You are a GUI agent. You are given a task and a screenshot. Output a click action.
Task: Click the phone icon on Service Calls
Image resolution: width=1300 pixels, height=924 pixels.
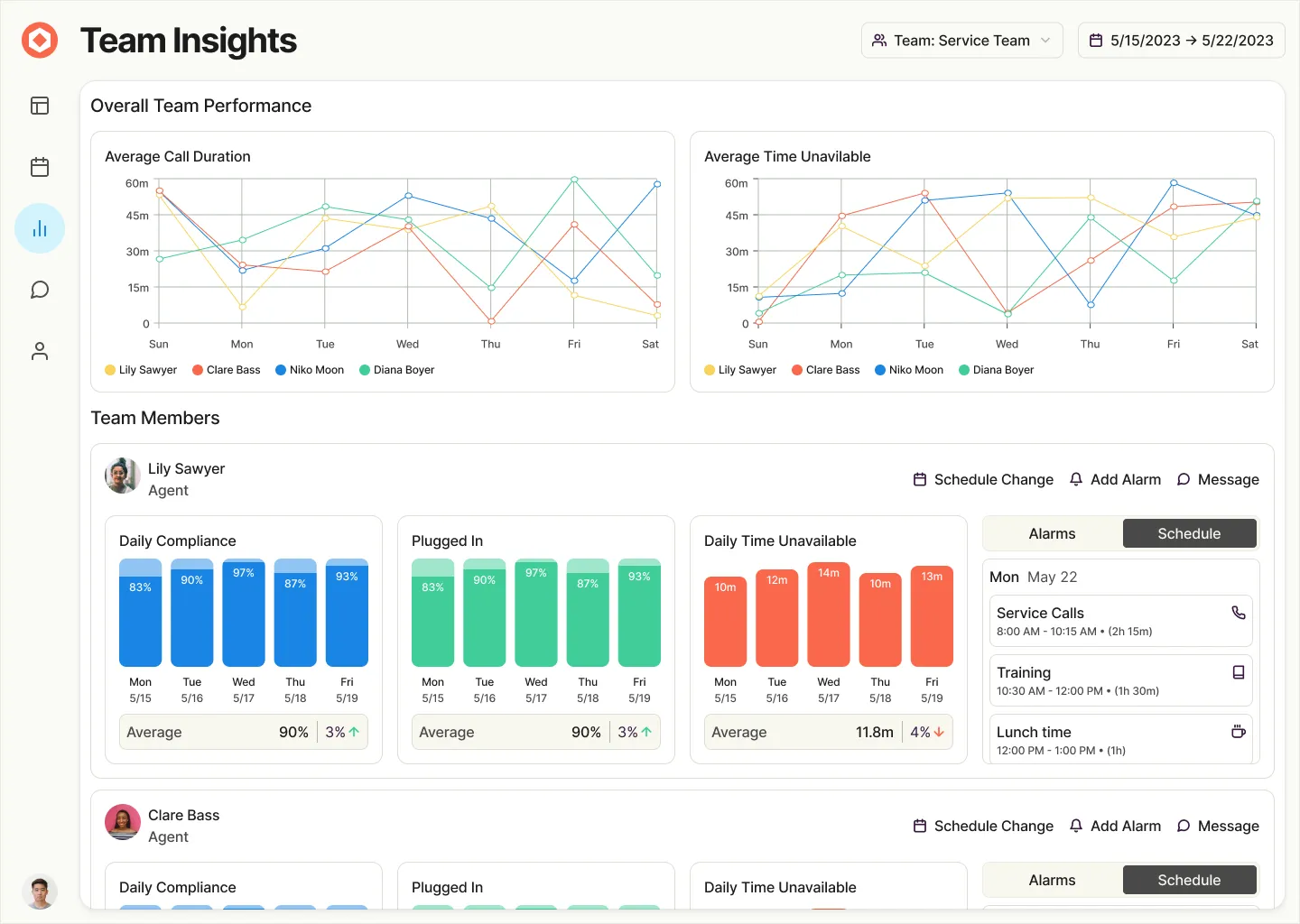click(x=1238, y=613)
